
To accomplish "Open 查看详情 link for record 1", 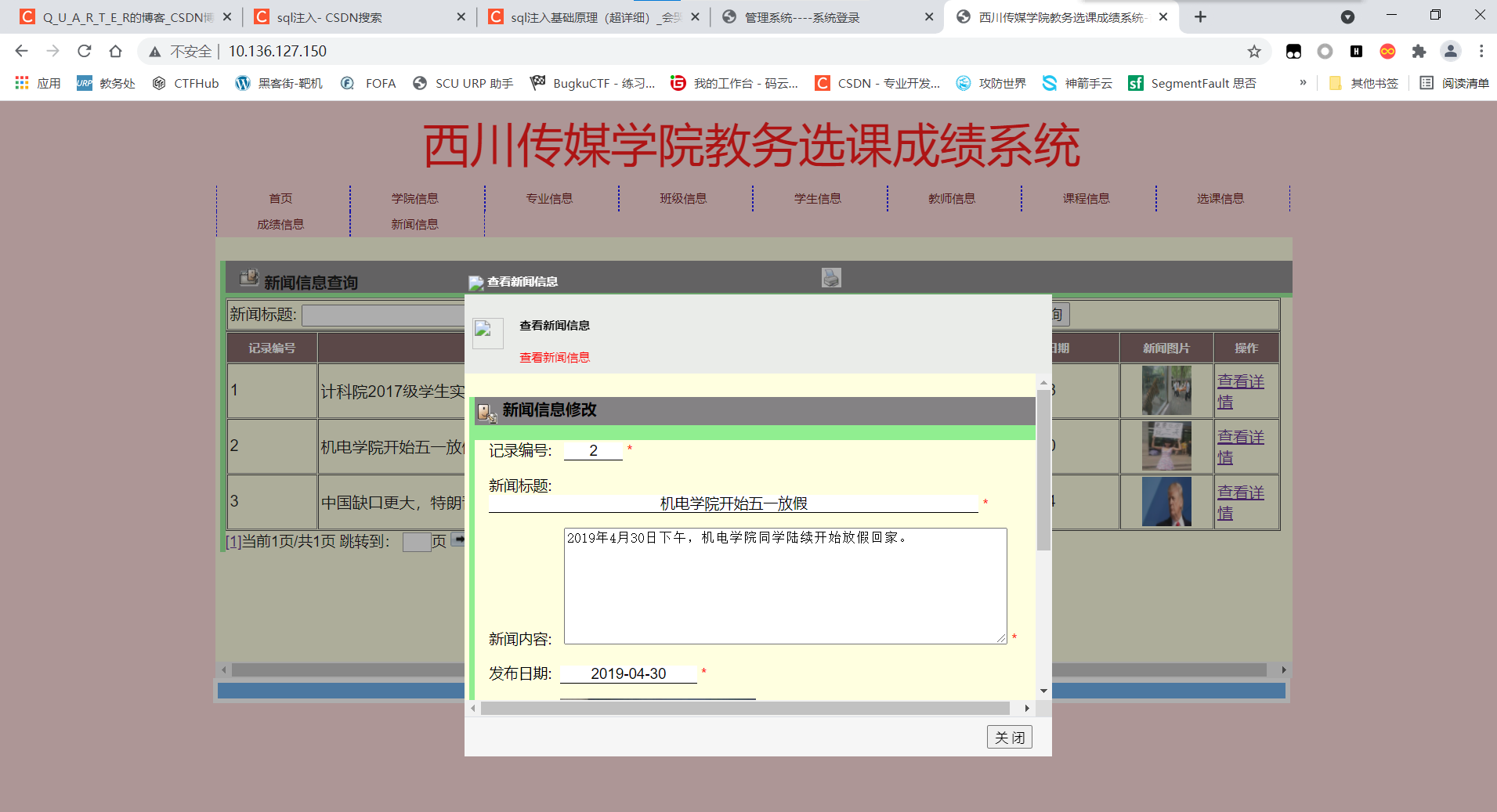I will [1241, 391].
